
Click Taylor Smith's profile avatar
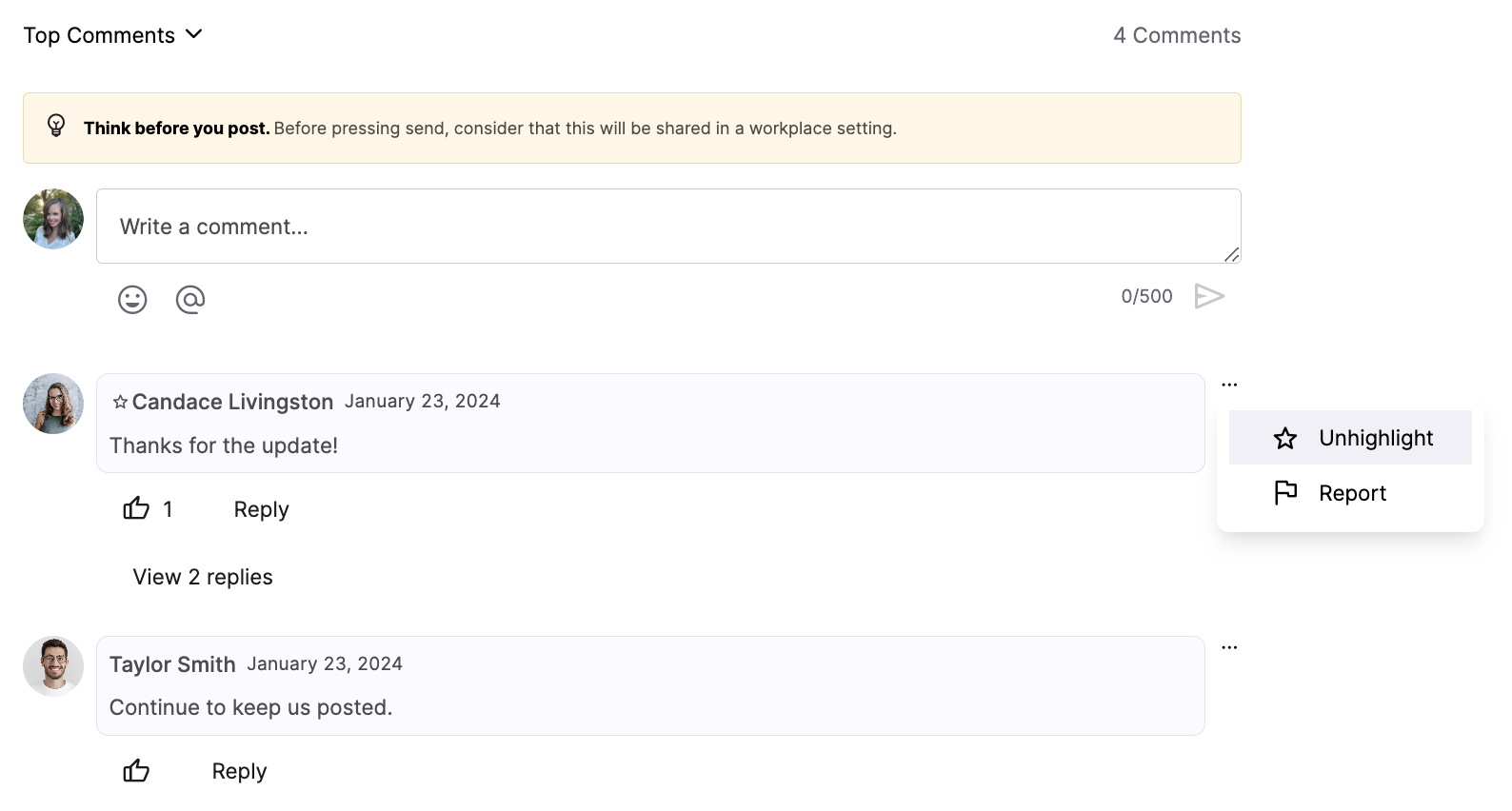point(53,666)
